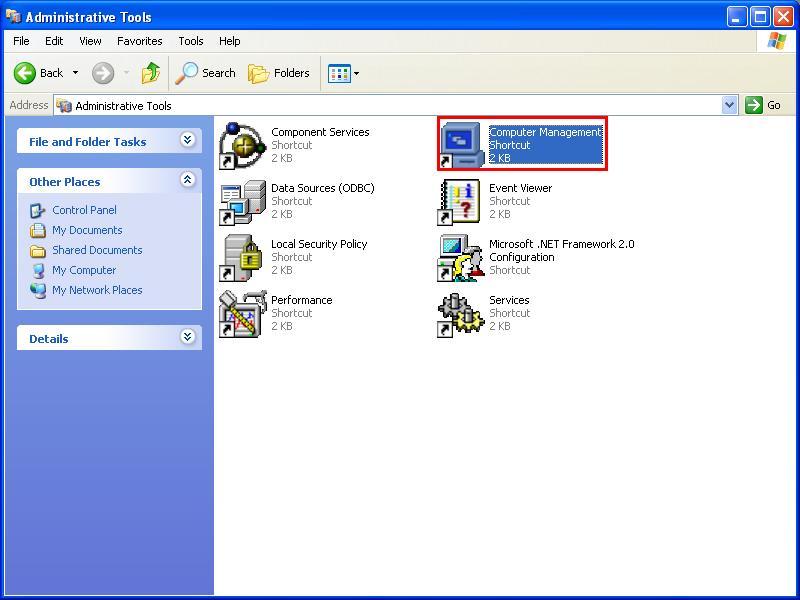This screenshot has height=600, width=800.
Task: Click the Data Sources (ODBC) label
Action: pos(322,188)
